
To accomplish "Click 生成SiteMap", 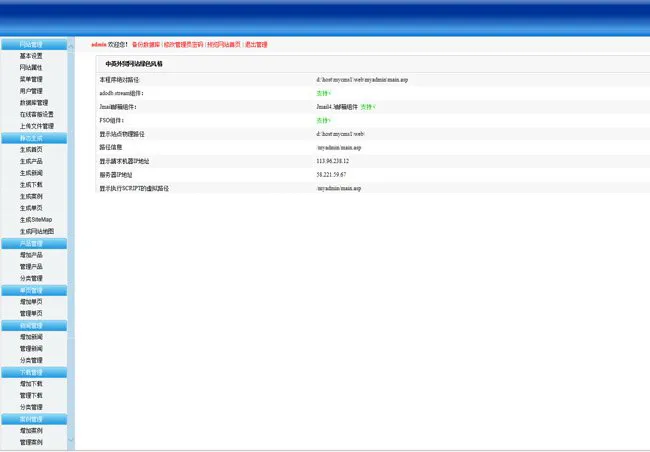I will 36,219.
